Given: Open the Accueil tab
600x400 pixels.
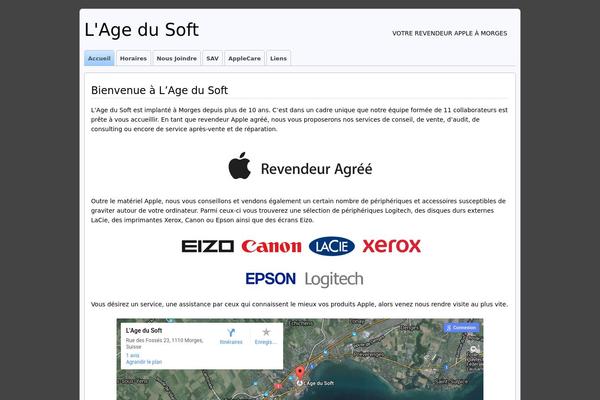Looking at the screenshot, I should [99, 58].
